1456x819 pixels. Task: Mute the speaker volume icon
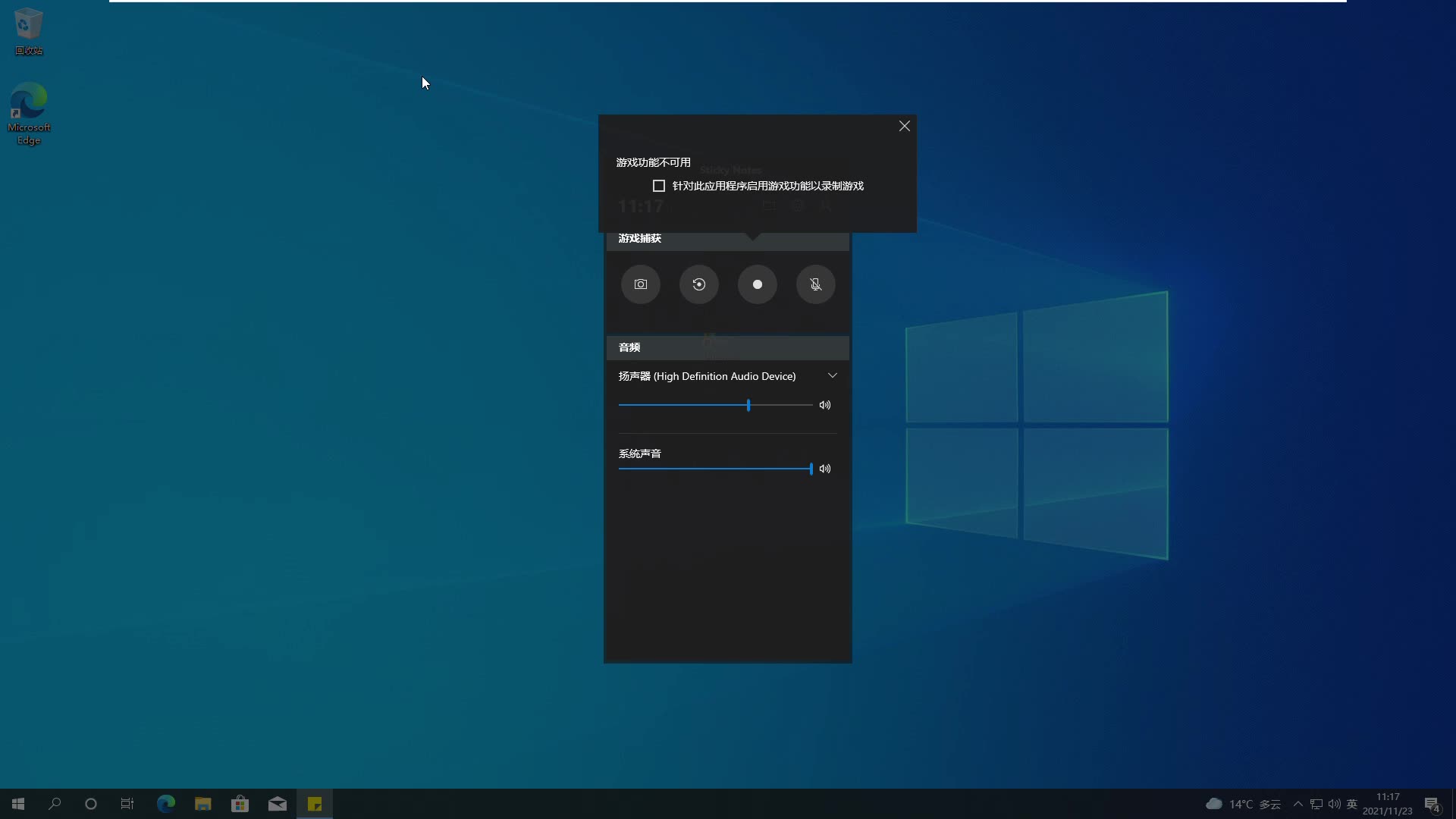pyautogui.click(x=825, y=405)
